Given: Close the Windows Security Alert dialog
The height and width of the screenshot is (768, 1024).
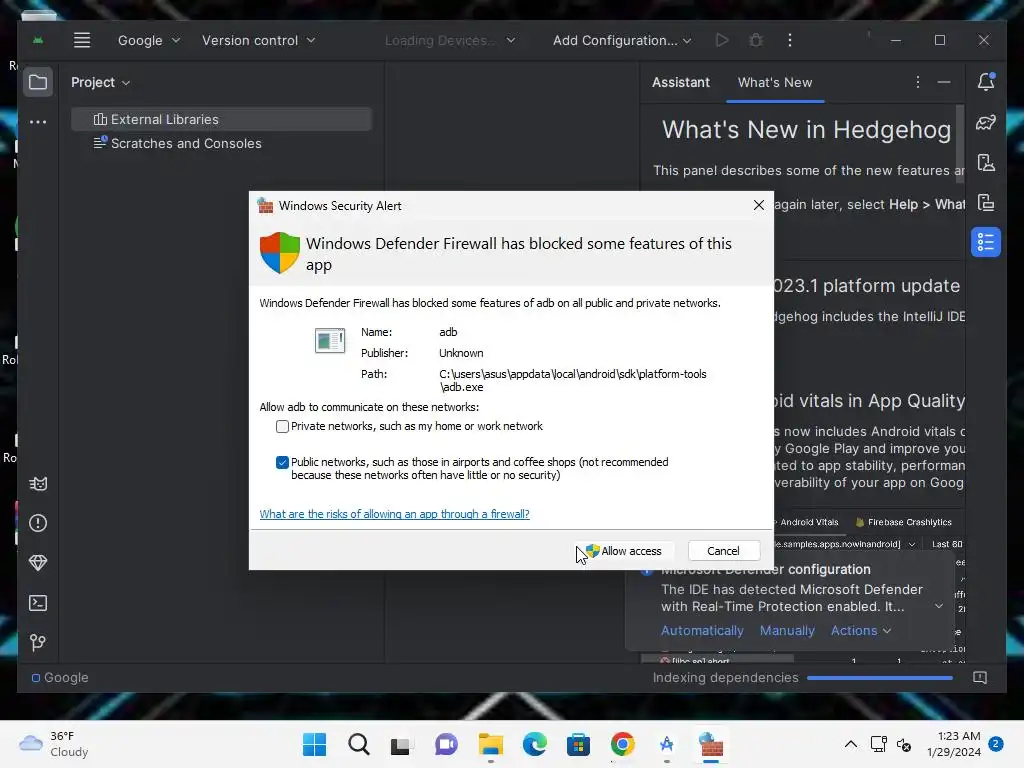Looking at the screenshot, I should (758, 205).
